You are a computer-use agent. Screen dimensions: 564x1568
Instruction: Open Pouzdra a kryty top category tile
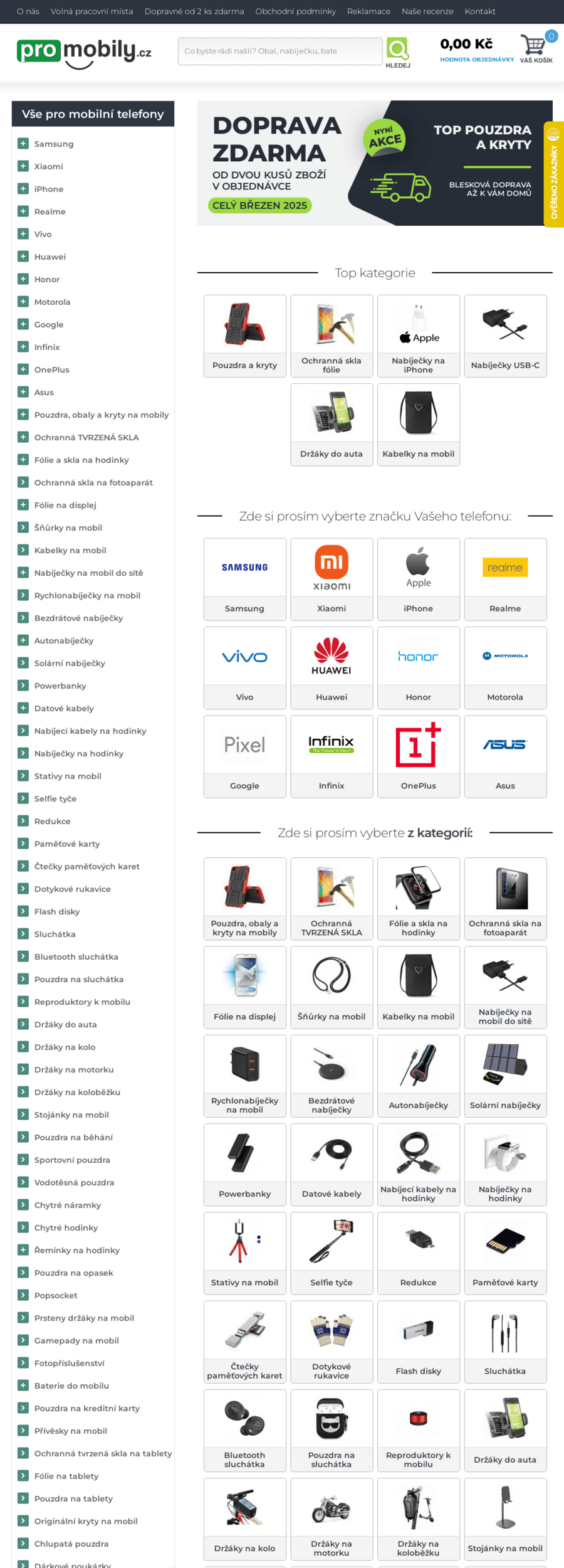245,336
